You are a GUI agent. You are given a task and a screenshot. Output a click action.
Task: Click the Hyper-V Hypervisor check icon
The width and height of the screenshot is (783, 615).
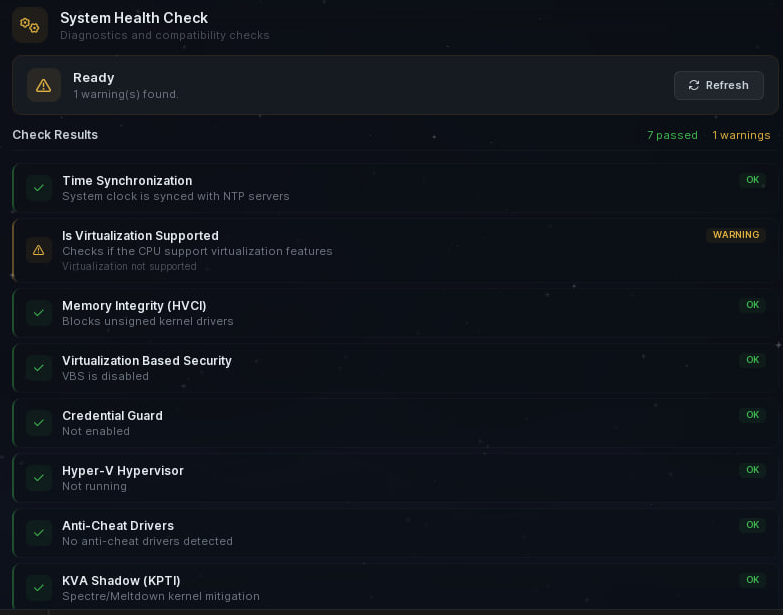39,477
